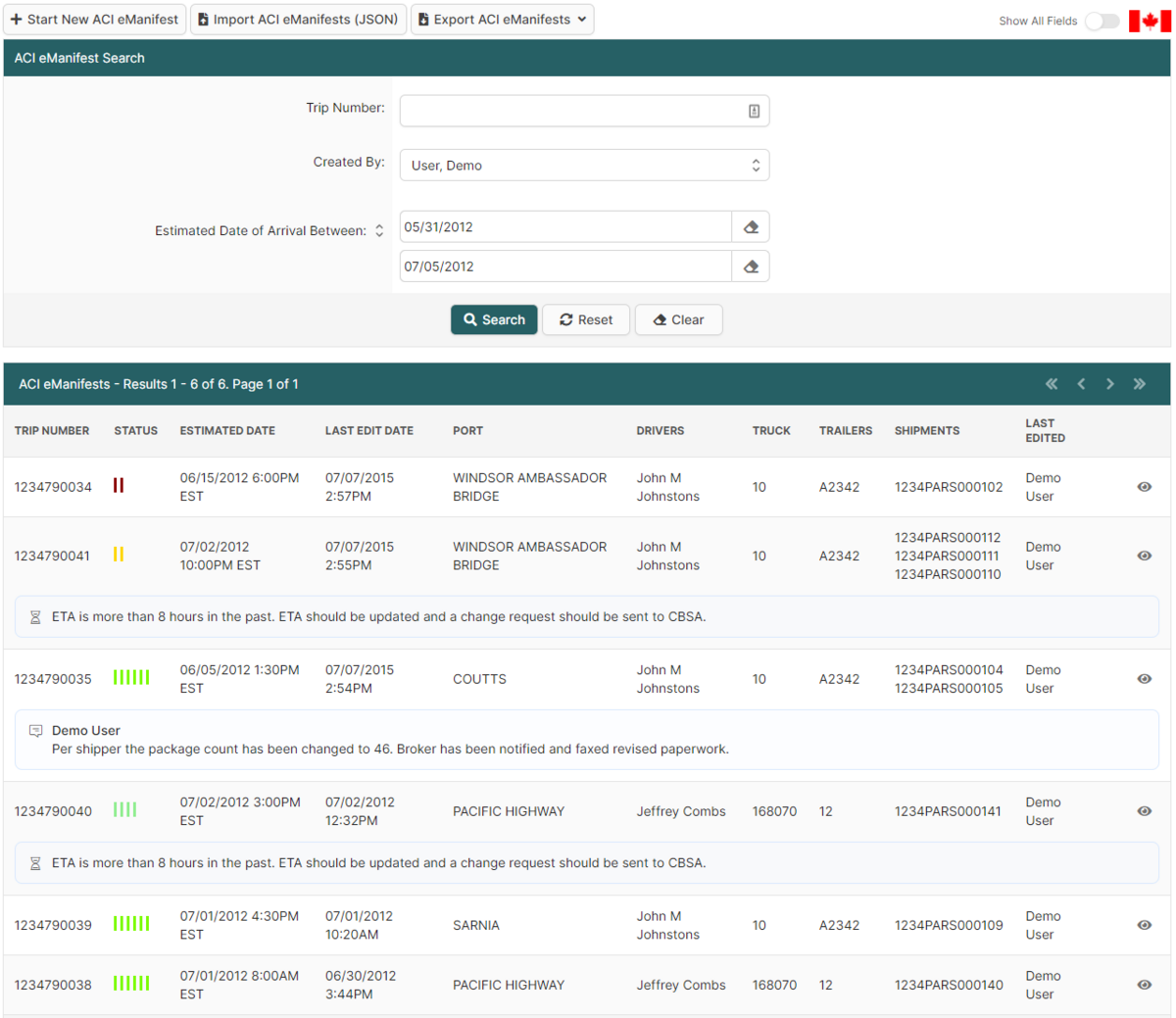Click the Canadian flag language icon
Screen dimensions: 1176x1018
pos(1149,20)
